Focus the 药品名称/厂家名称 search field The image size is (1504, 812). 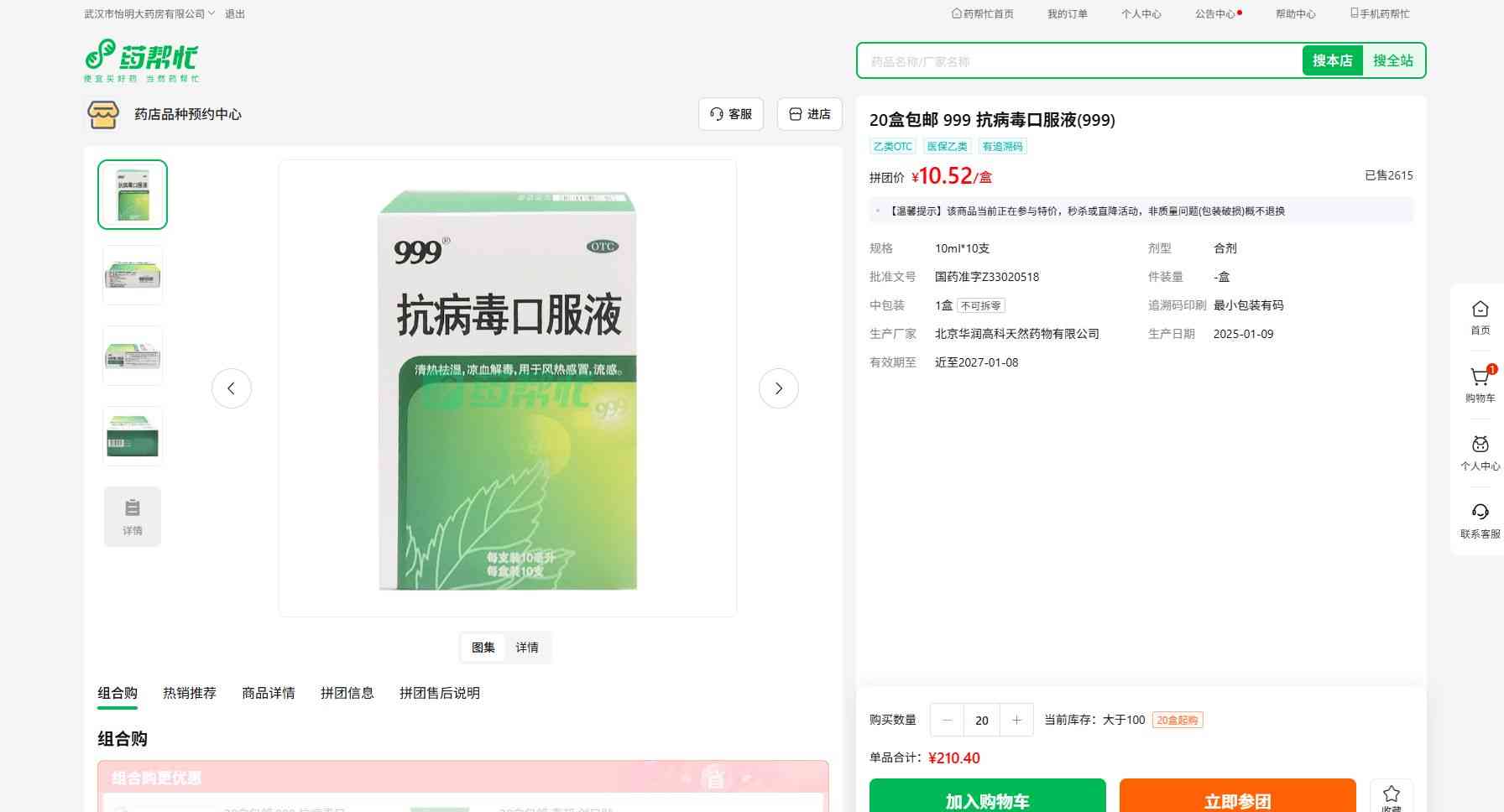point(1079,61)
